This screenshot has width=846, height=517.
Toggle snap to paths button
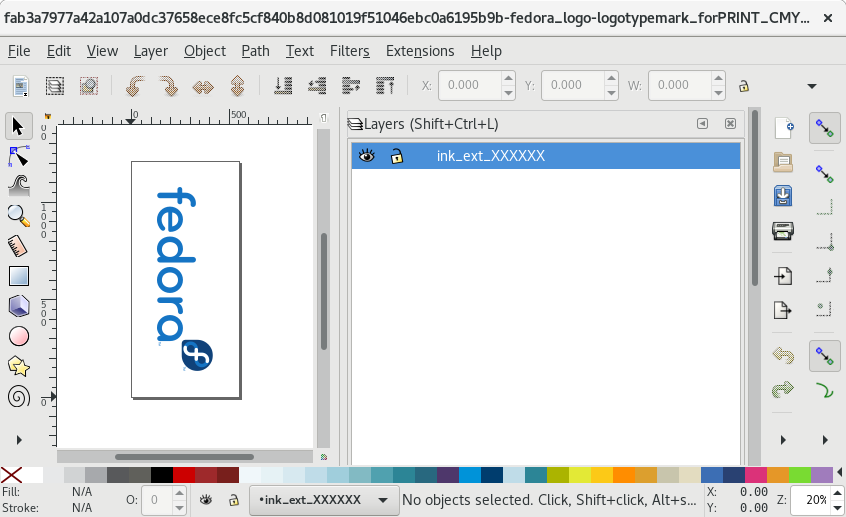tap(824, 390)
